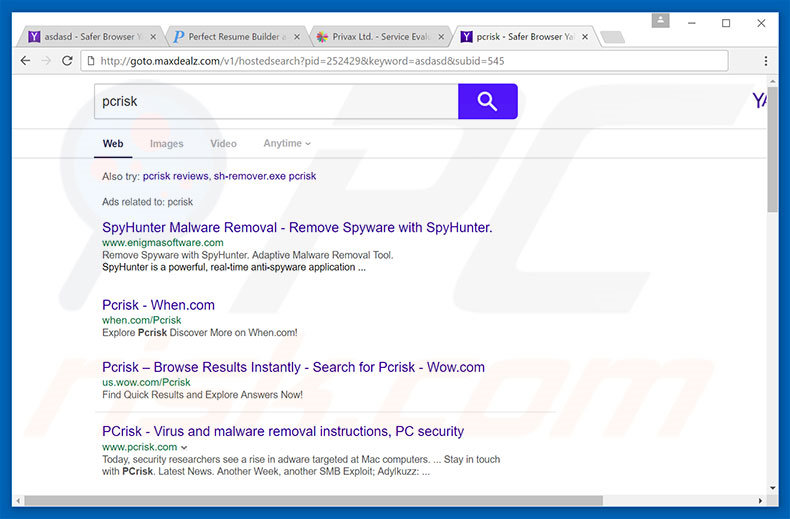Open the SpyHunter Malware Removal result
The image size is (790, 519).
[x=297, y=227]
